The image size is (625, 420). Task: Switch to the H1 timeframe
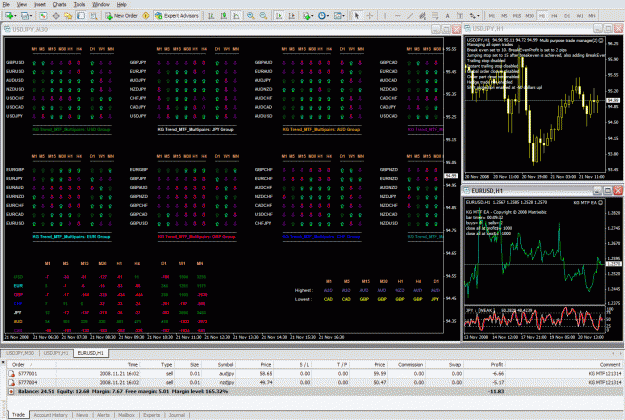542,16
